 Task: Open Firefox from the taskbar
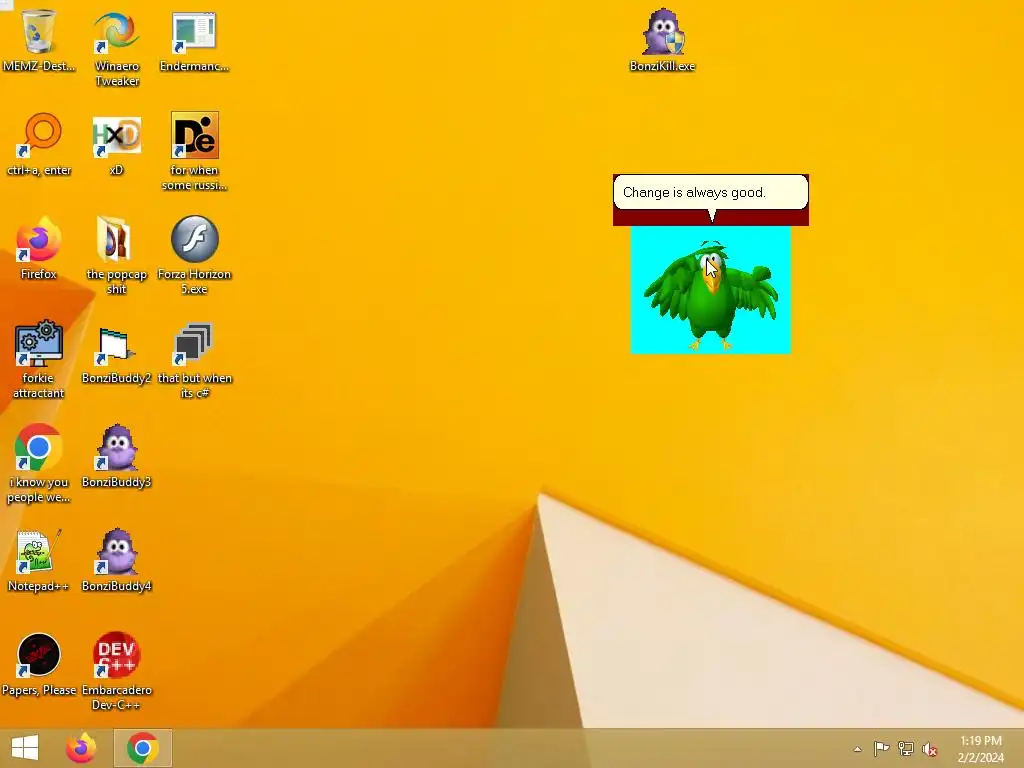click(81, 748)
